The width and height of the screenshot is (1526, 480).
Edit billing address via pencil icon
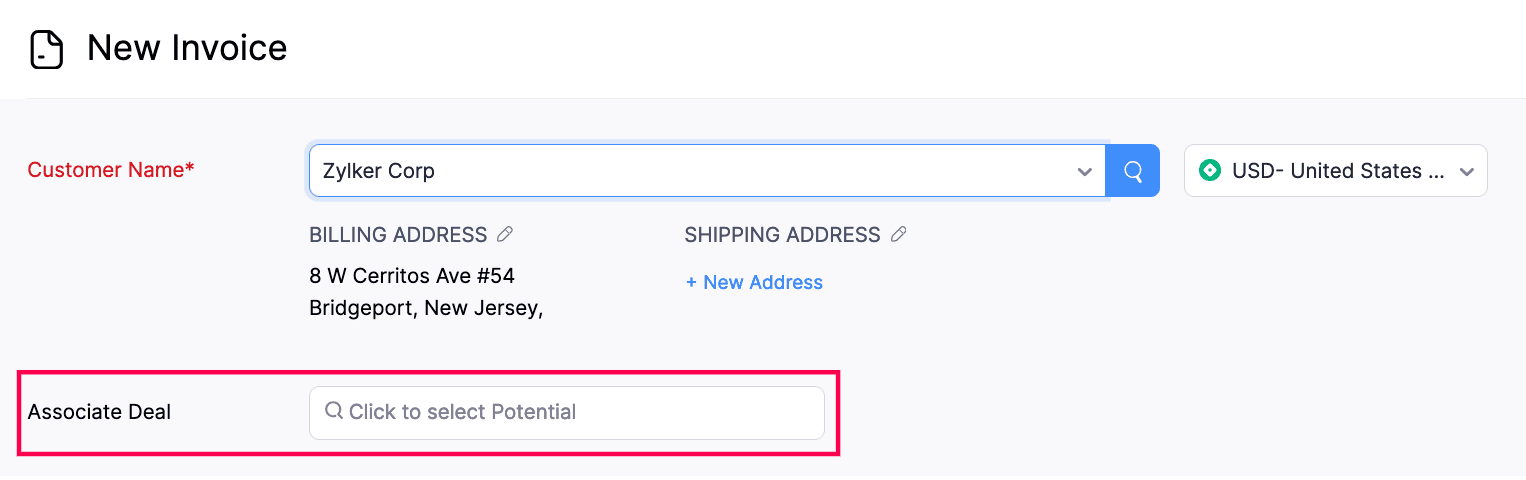coord(505,235)
